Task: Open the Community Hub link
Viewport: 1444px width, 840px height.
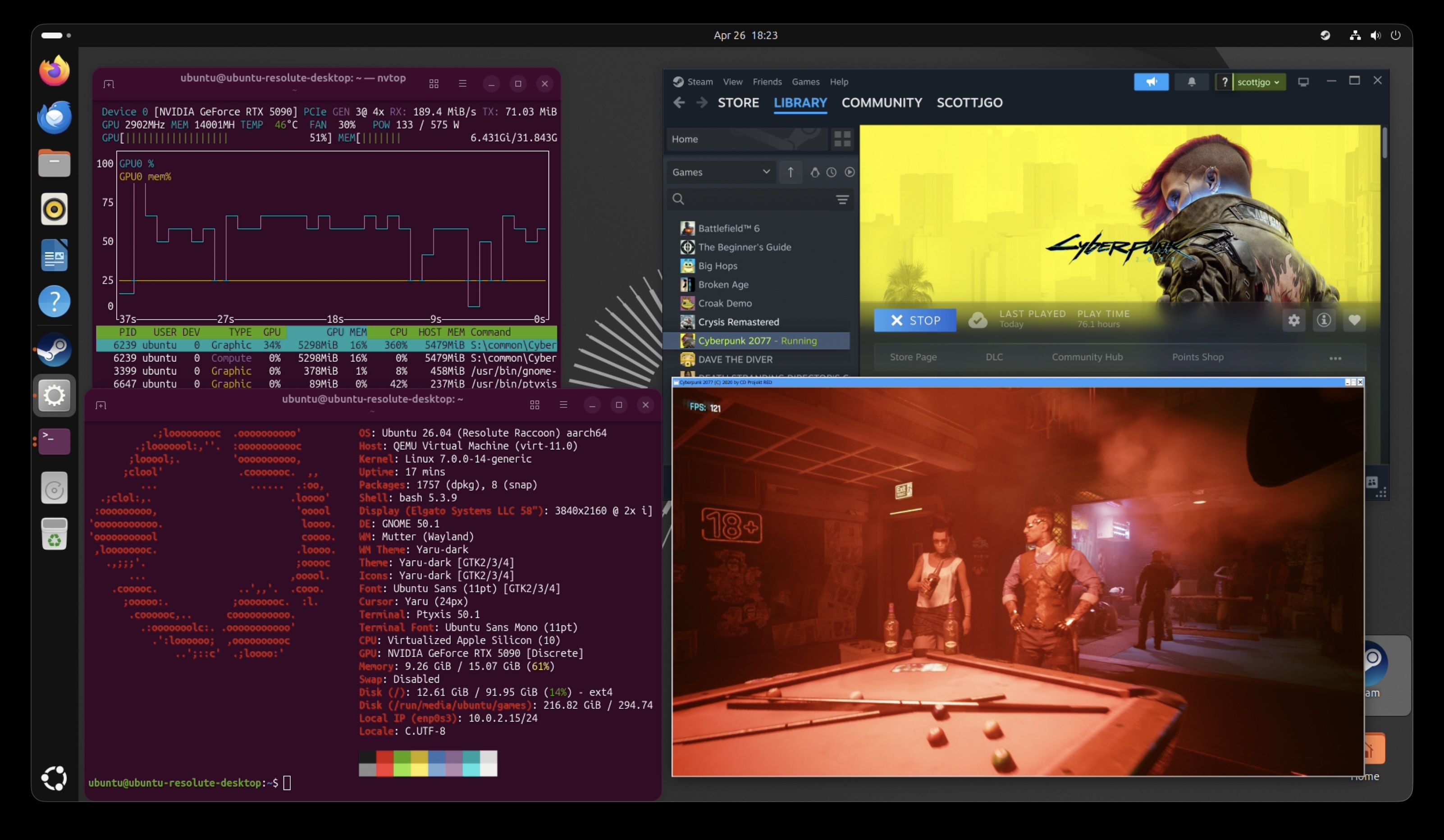Action: (x=1087, y=357)
